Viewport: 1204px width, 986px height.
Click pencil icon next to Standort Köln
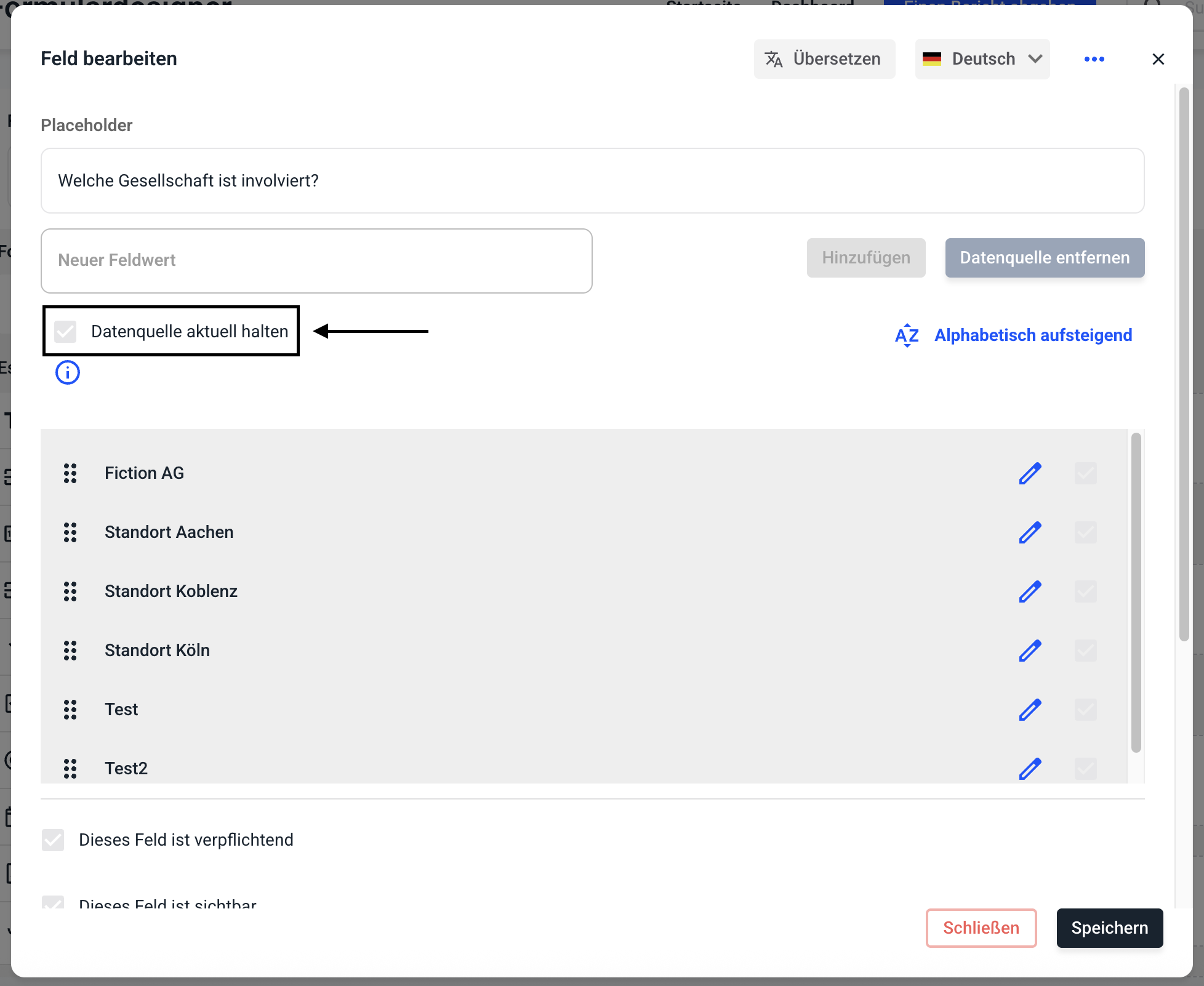(x=1030, y=651)
